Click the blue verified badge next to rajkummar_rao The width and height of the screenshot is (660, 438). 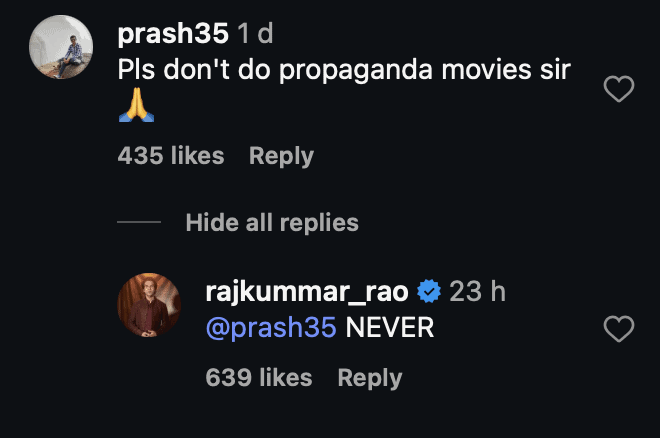(428, 291)
